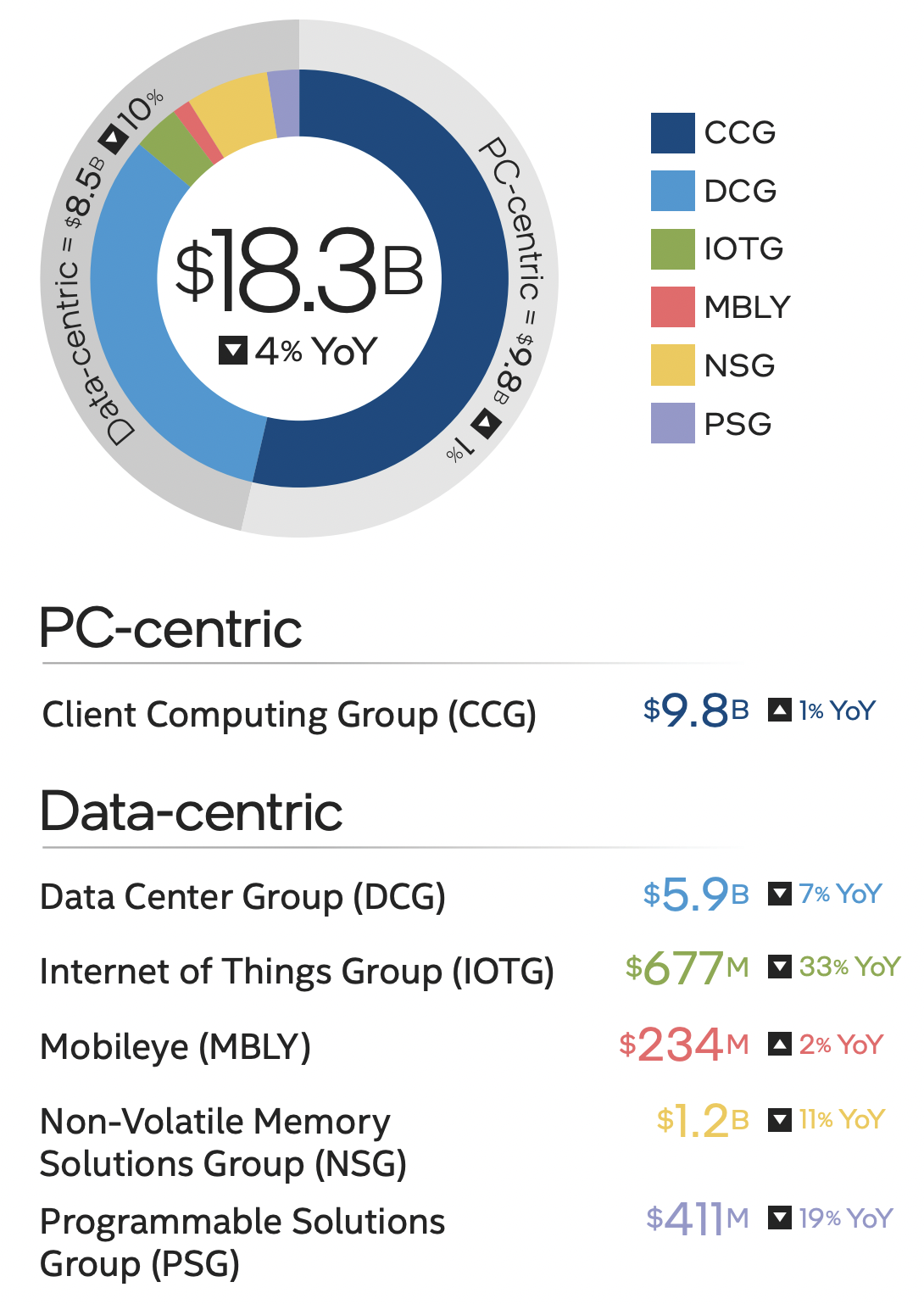Click the up arrow next to MBLY 2% YoY
924x1304 pixels.
click(779, 1044)
